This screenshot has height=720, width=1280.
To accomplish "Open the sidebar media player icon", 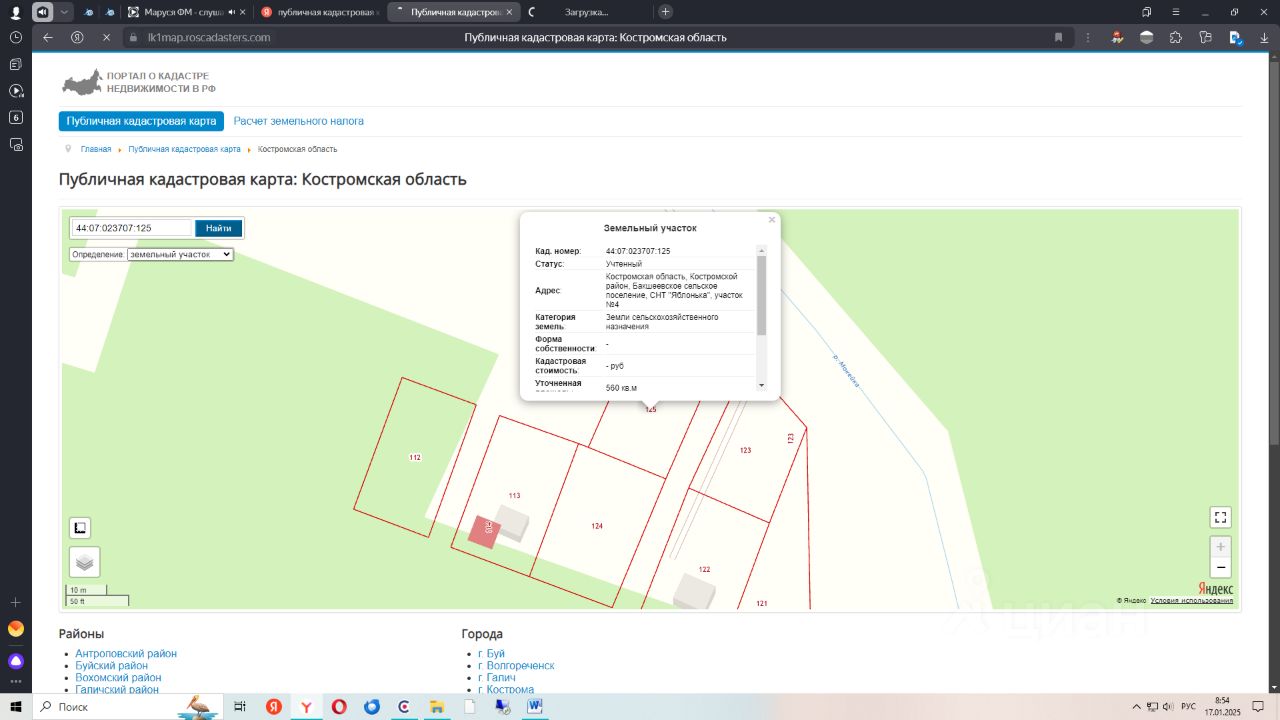I will tap(16, 91).
